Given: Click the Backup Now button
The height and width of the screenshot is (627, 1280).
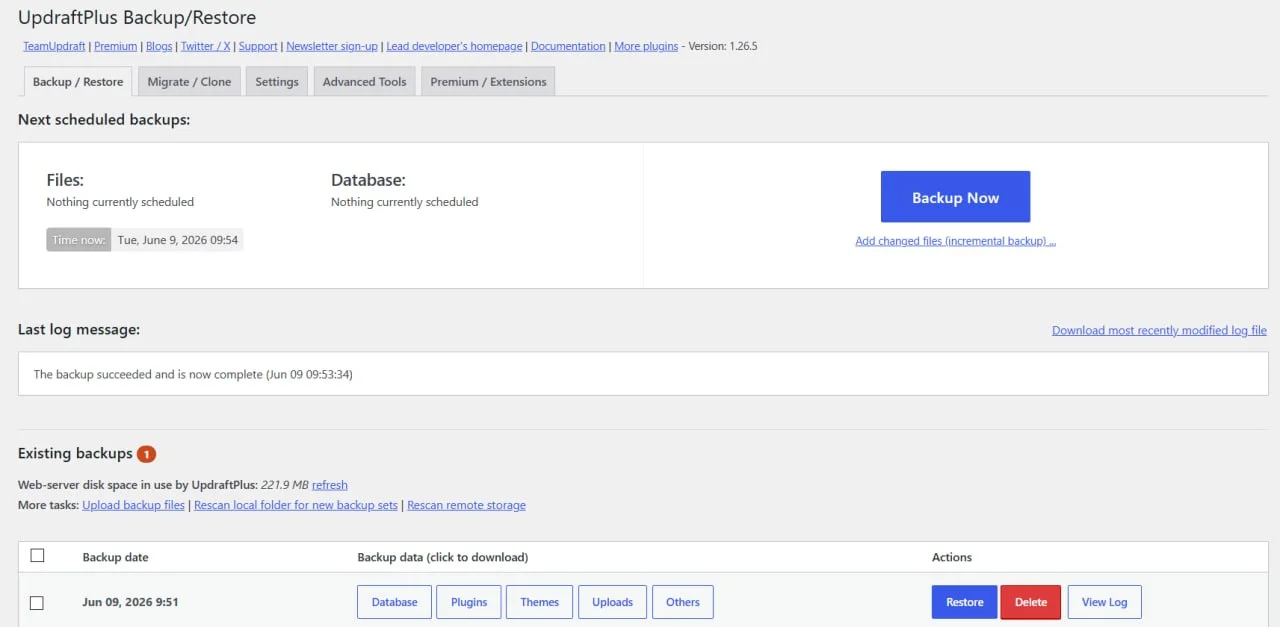Looking at the screenshot, I should point(955,197).
